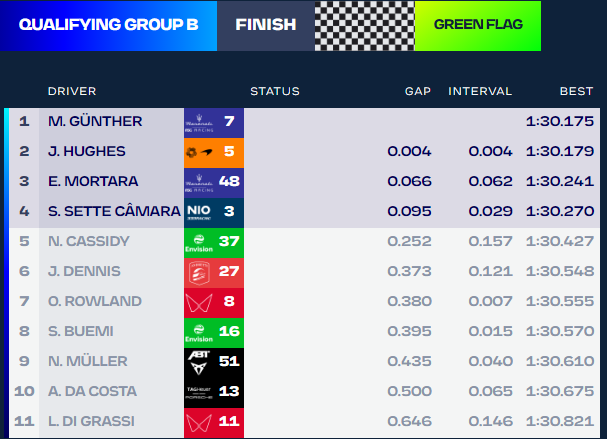Click the red number 11 team badge

(x=214, y=422)
